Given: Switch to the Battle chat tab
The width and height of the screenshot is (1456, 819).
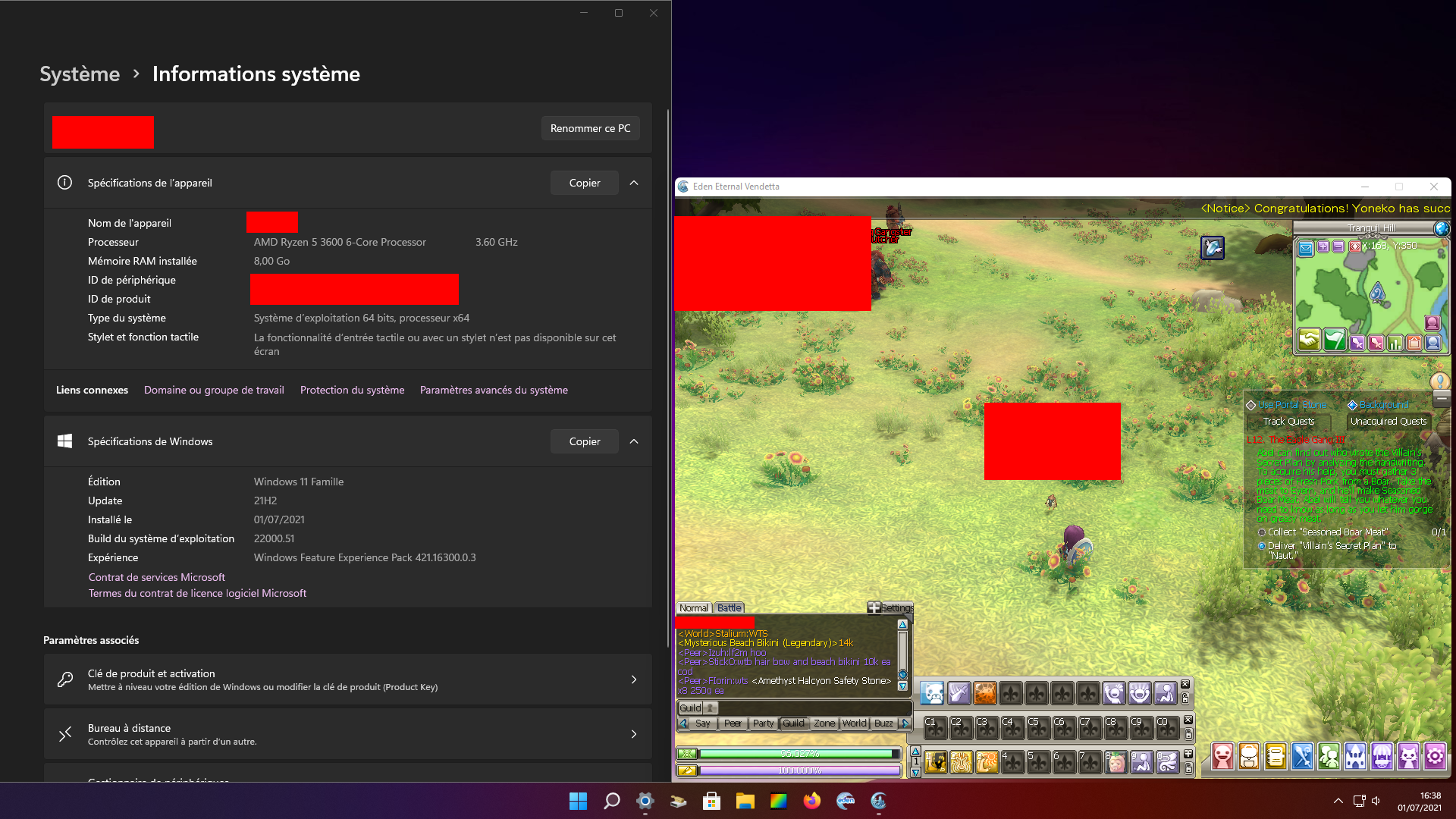Looking at the screenshot, I should tap(729, 607).
